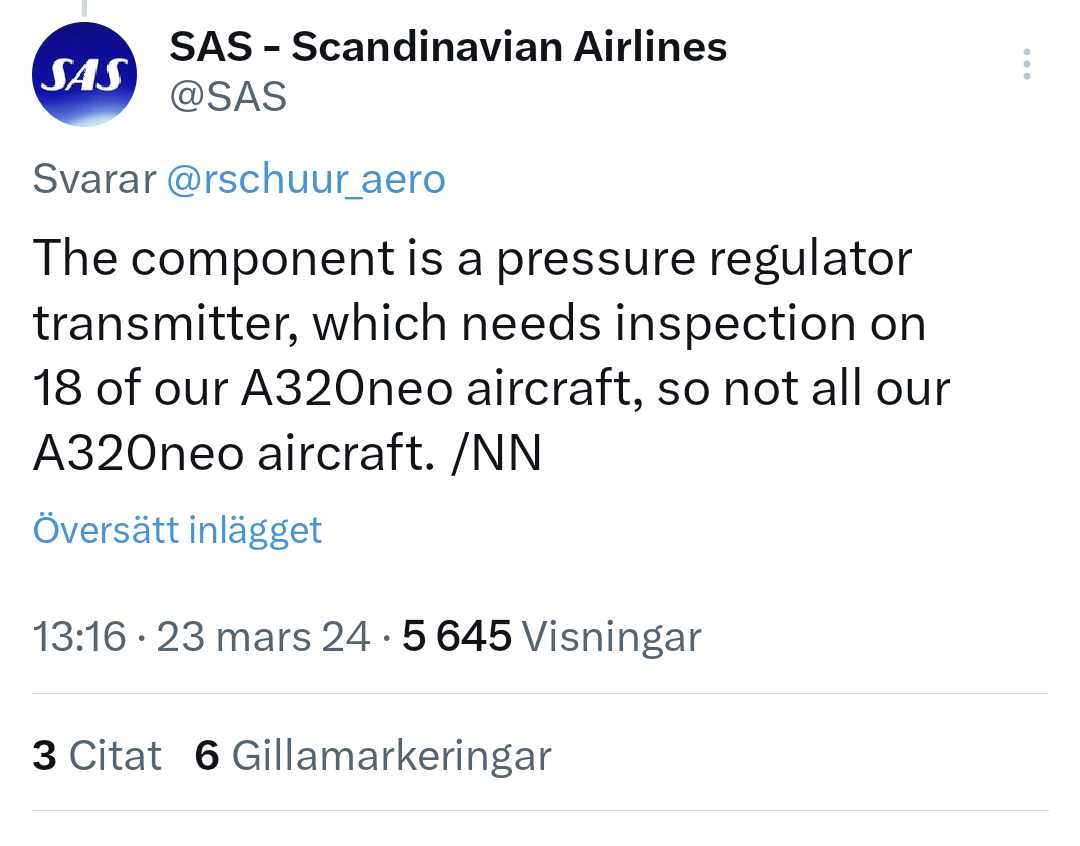Click the "SAS - Scandinavian Airlines" display name
Viewport: 1080px width, 846px height.
click(x=448, y=46)
